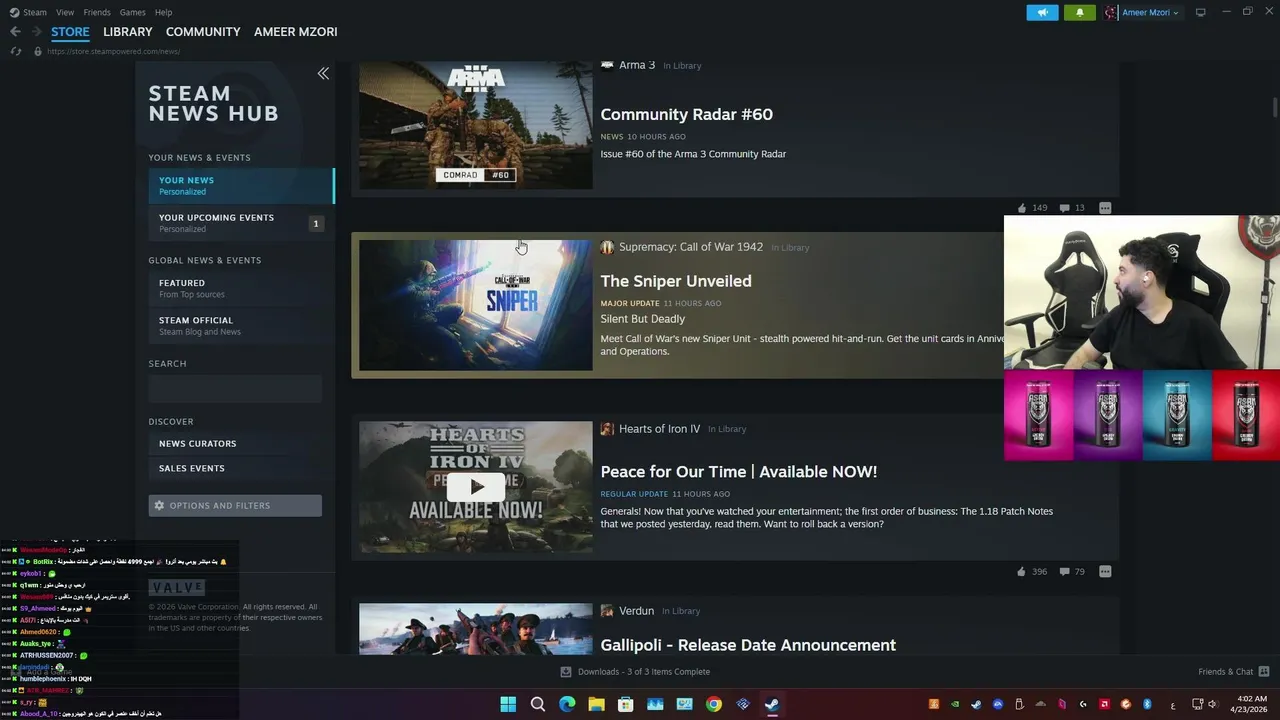Select Your News personalized feed
Viewport: 1280px width, 720px height.
click(241, 185)
